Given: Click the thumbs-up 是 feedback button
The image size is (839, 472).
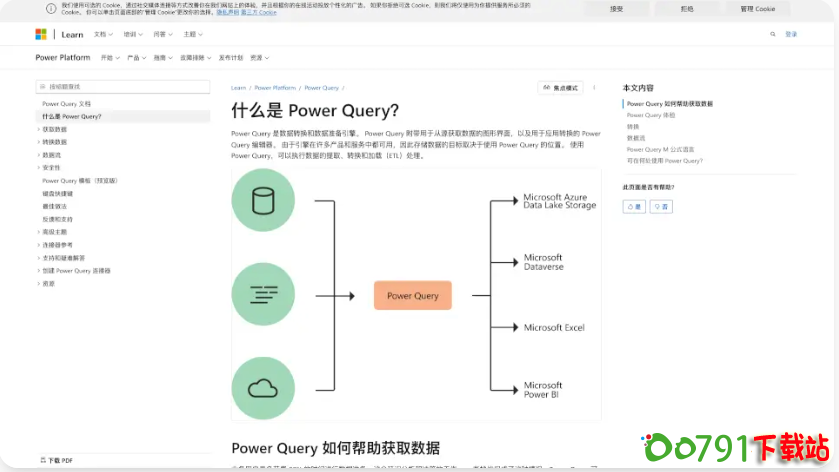Looking at the screenshot, I should pyautogui.click(x=634, y=206).
